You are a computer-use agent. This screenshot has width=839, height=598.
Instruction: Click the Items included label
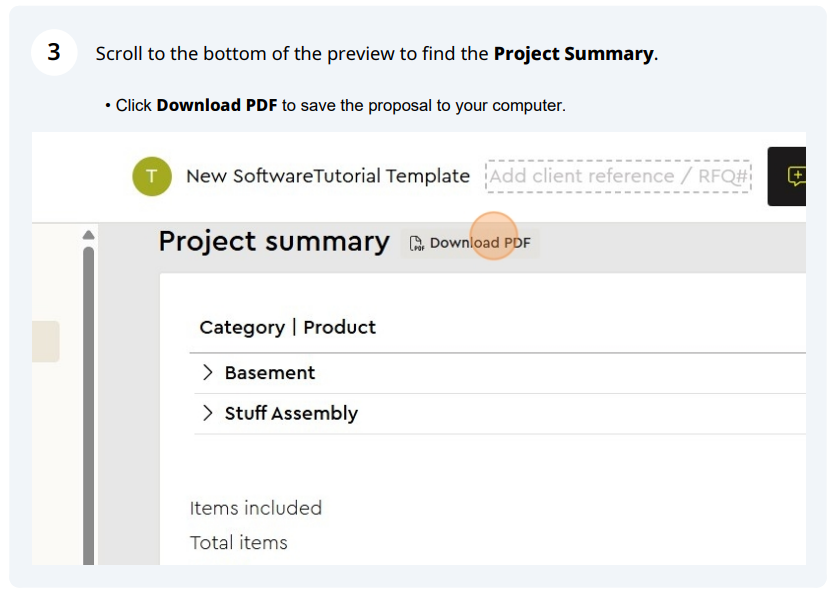256,508
